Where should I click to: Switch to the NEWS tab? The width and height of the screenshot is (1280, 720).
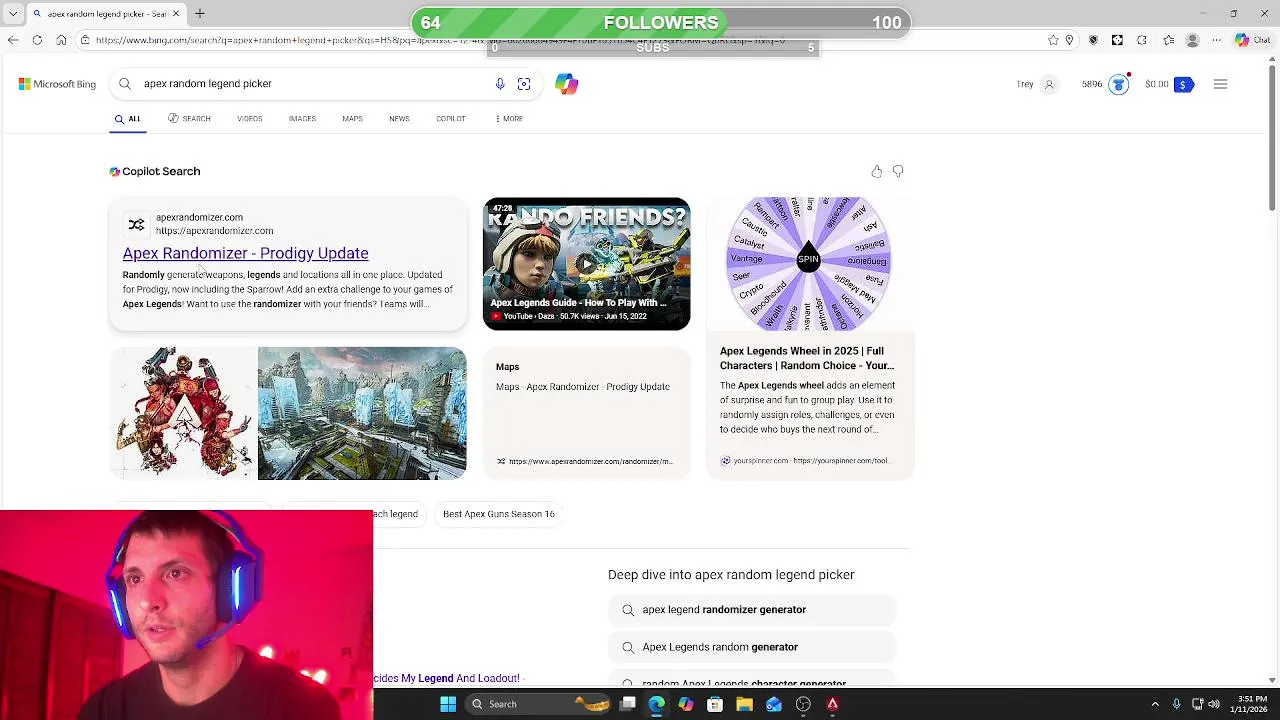[x=399, y=119]
